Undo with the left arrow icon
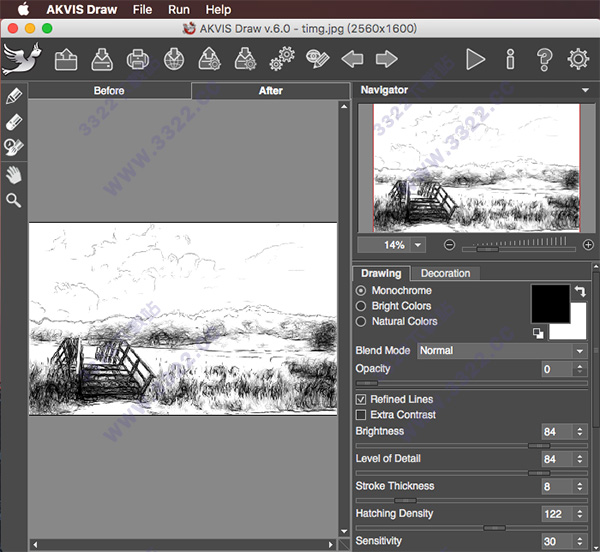This screenshot has width=600, height=552. (x=352, y=59)
